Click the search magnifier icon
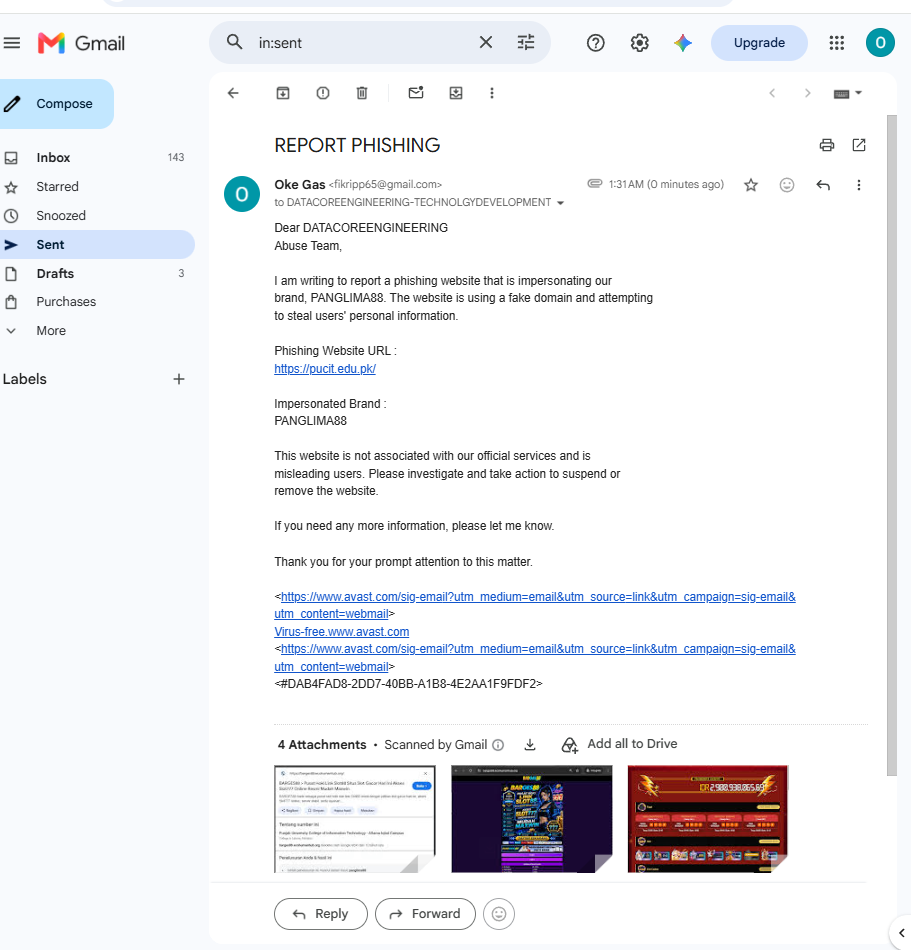This screenshot has width=911, height=950. click(x=234, y=42)
